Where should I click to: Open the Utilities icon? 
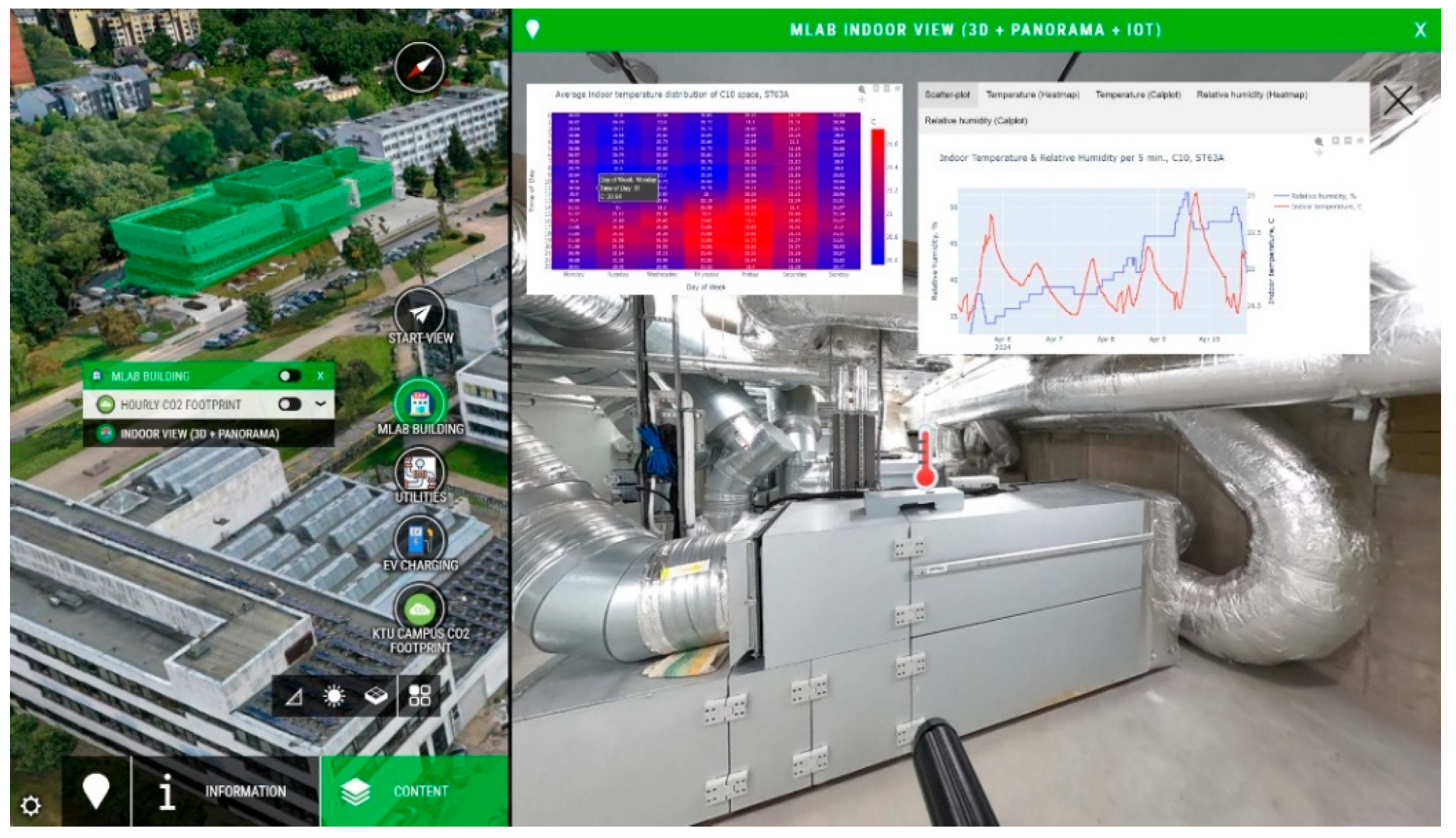pos(420,471)
